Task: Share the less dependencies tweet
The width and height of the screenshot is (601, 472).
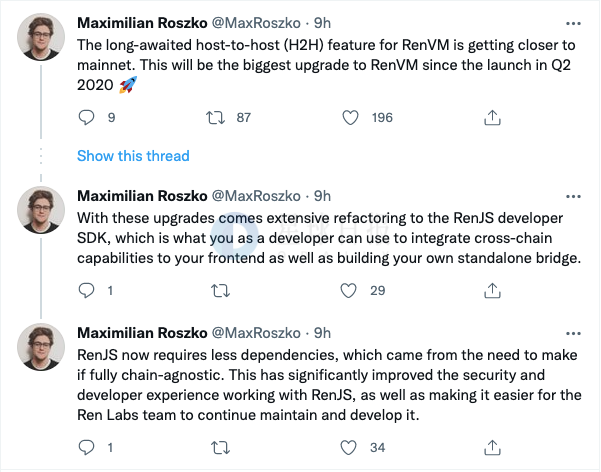Action: coord(492,447)
